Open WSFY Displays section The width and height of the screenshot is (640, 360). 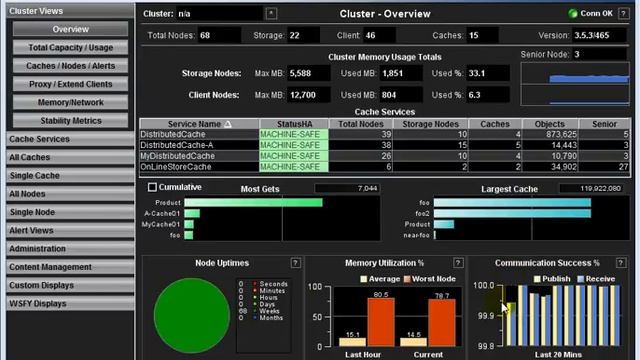click(x=70, y=304)
